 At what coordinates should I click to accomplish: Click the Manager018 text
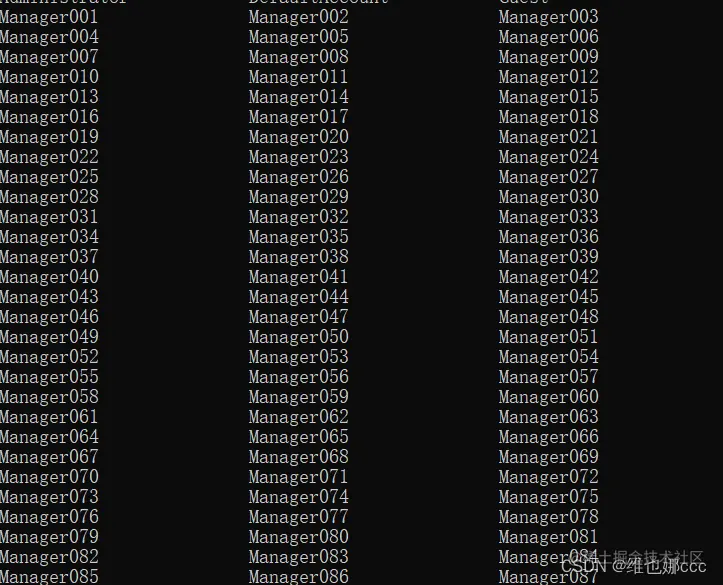(548, 117)
